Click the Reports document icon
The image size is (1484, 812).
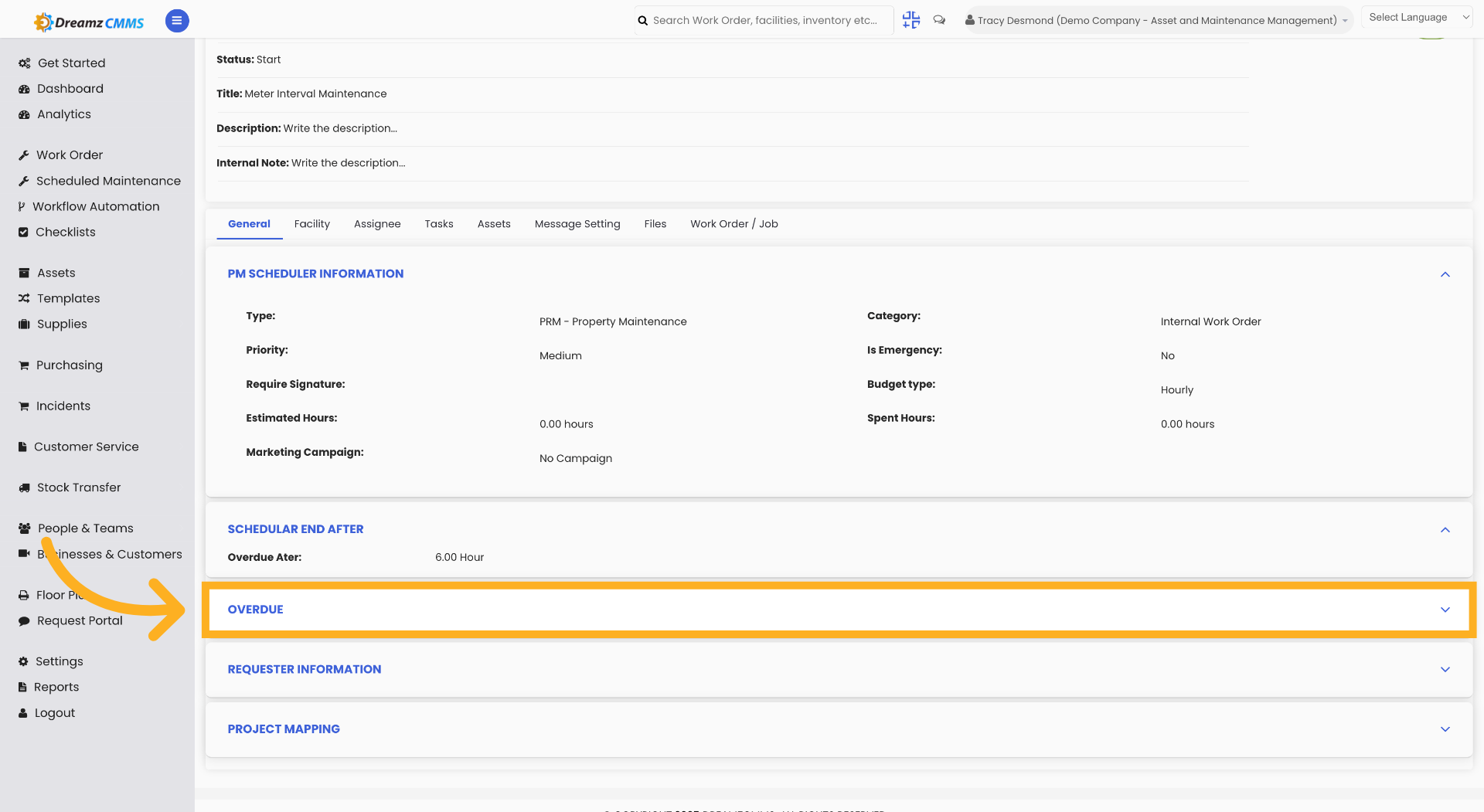click(x=22, y=687)
